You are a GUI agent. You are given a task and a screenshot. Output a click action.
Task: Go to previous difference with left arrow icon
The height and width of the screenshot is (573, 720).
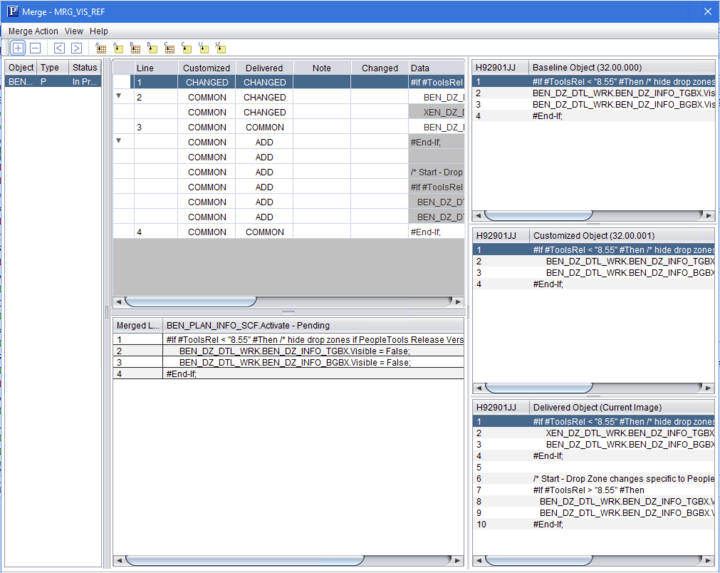(59, 48)
